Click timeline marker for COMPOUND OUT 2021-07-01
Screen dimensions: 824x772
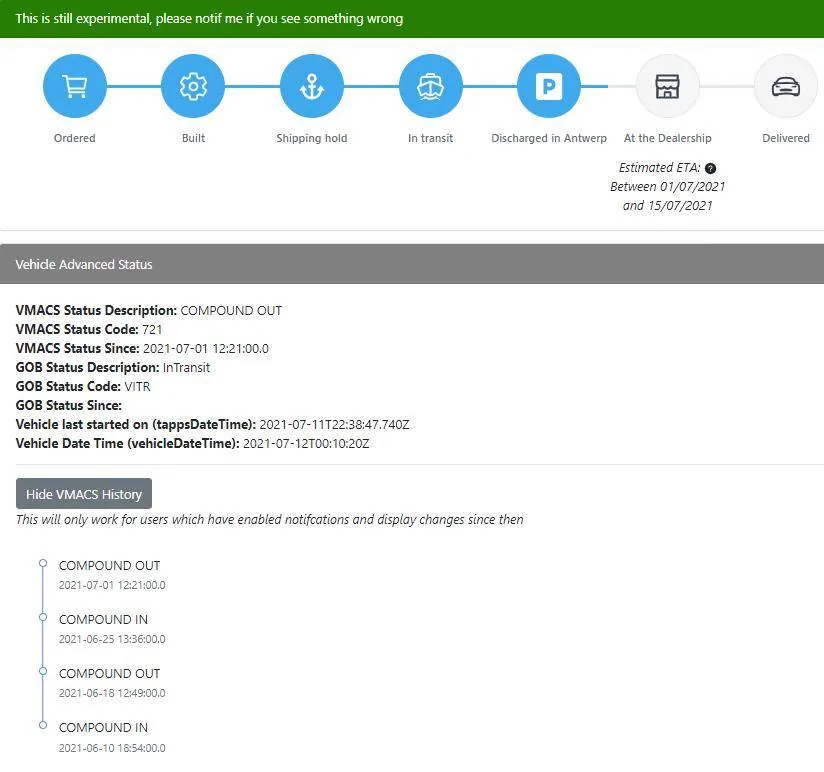coord(43,563)
